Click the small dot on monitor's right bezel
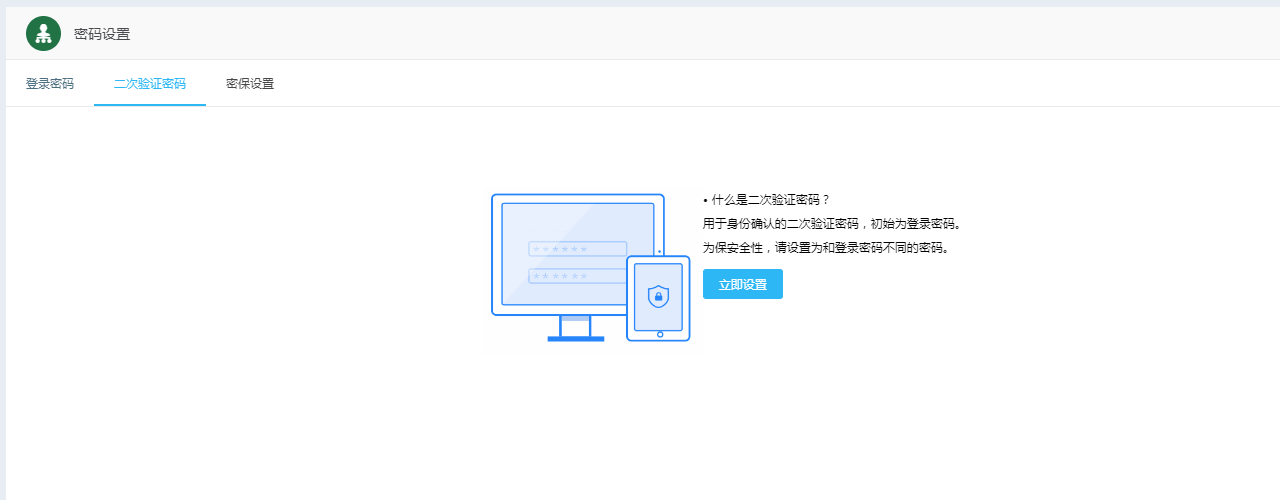 tap(659, 251)
